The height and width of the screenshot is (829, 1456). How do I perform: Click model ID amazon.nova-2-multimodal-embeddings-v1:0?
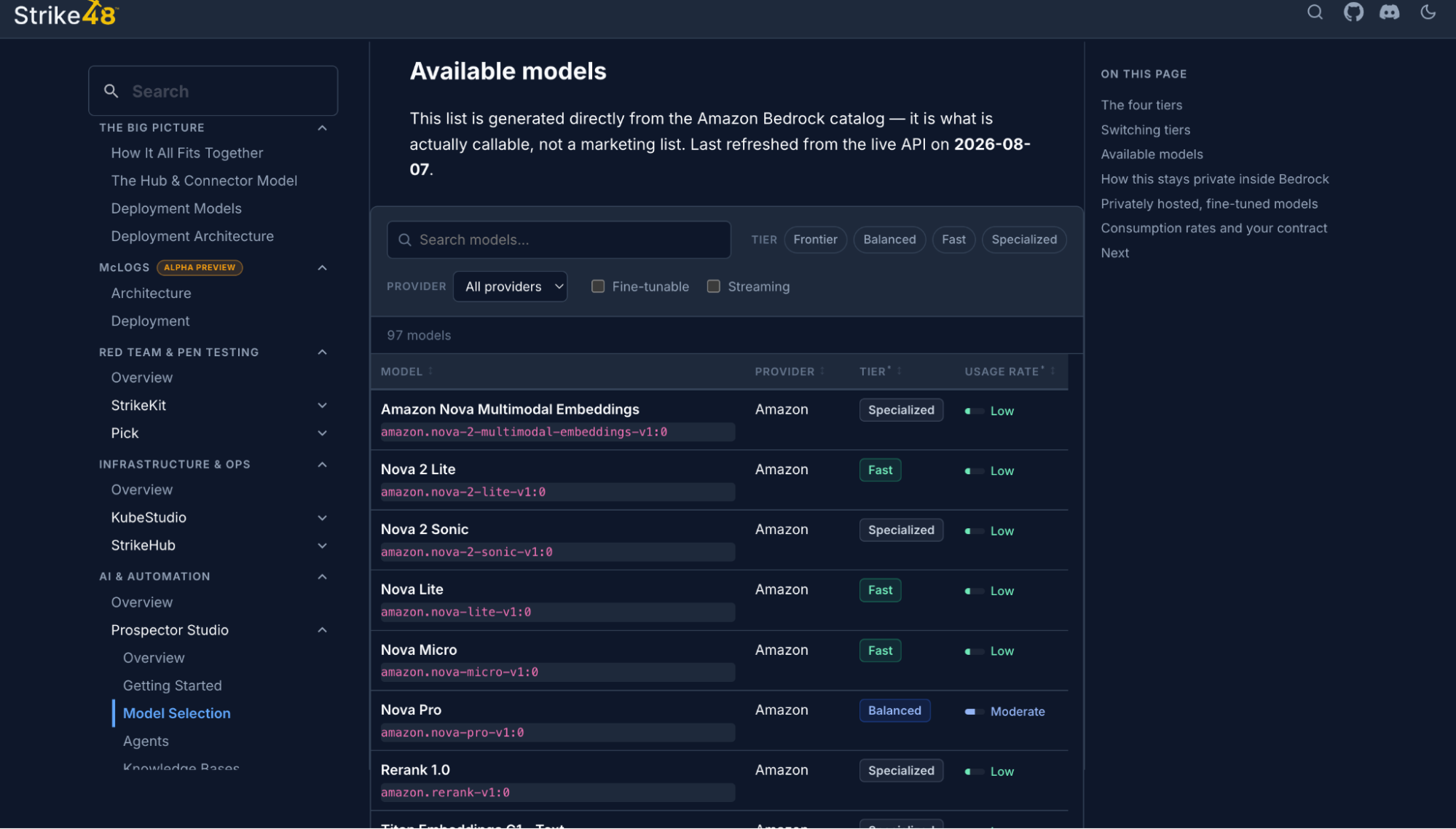[524, 433]
